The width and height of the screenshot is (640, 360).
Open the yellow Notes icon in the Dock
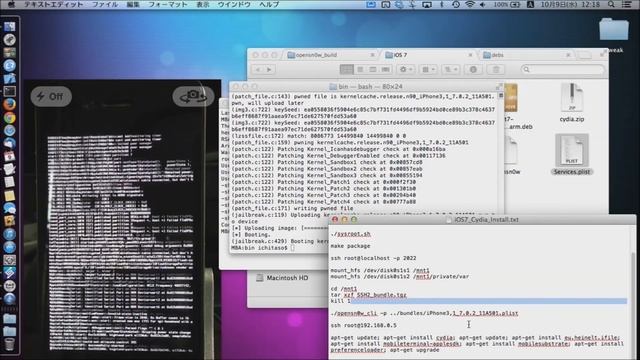(x=9, y=195)
